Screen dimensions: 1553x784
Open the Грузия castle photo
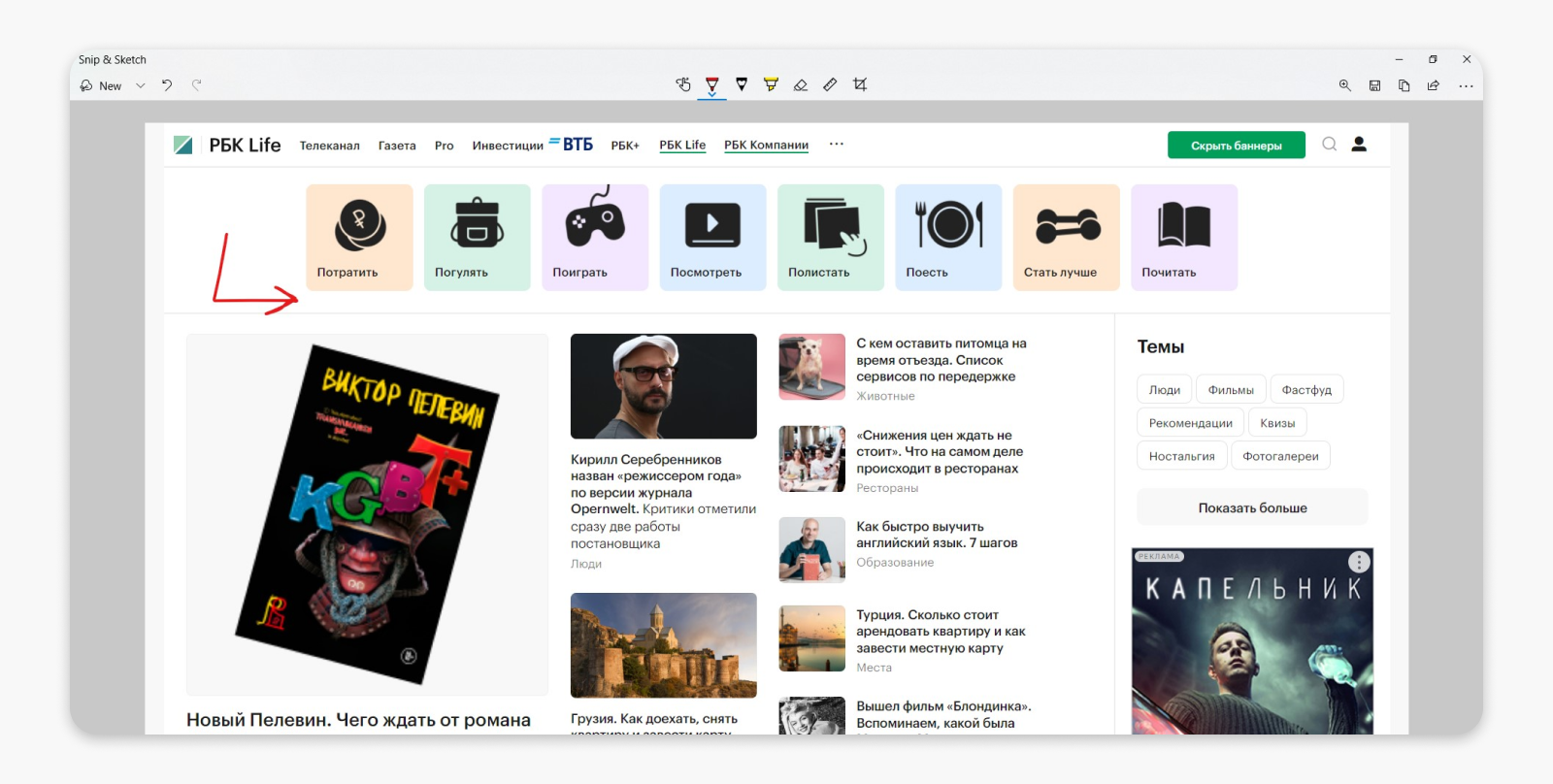[664, 645]
